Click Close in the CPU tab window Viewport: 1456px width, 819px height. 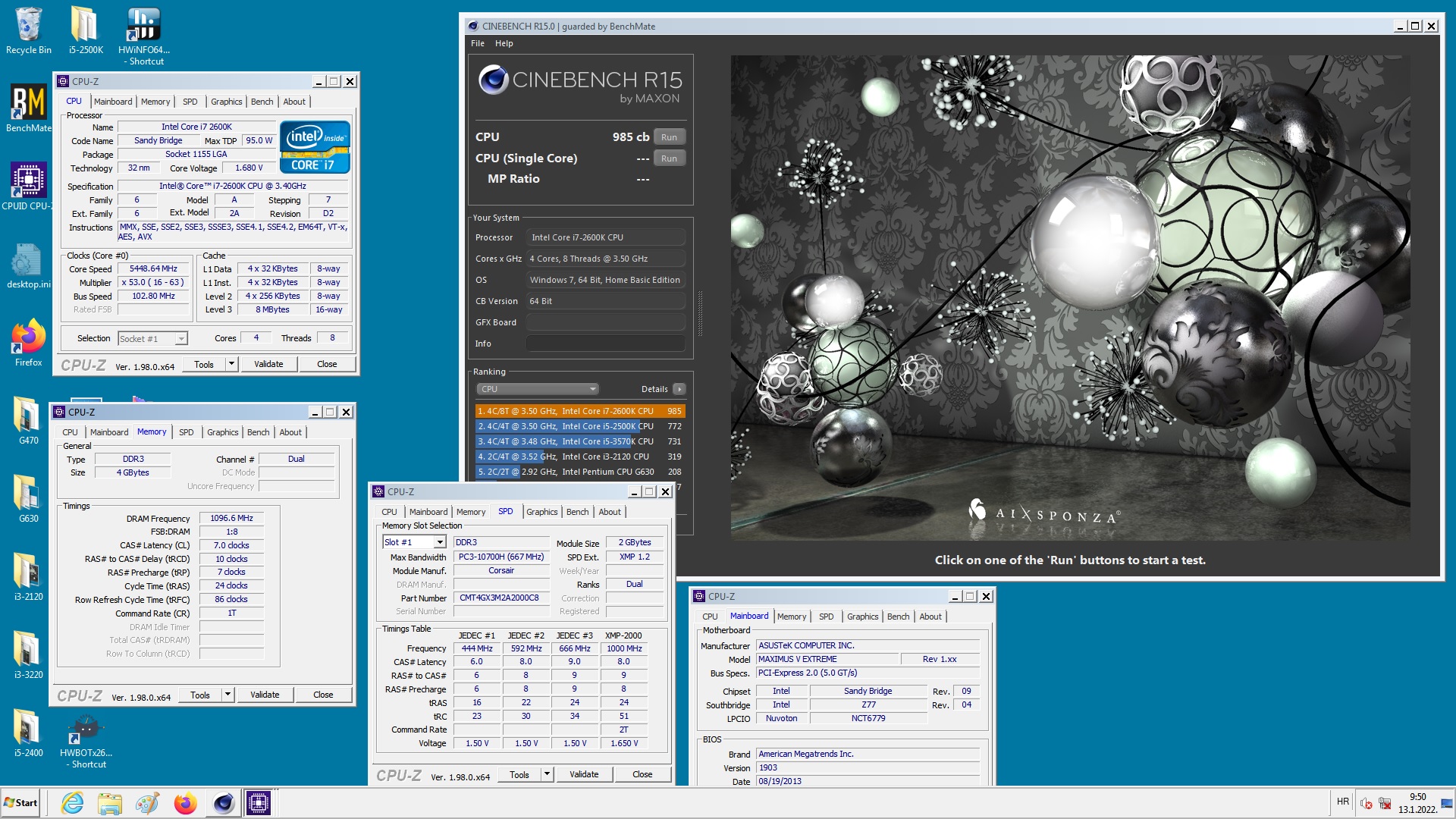[x=327, y=365]
